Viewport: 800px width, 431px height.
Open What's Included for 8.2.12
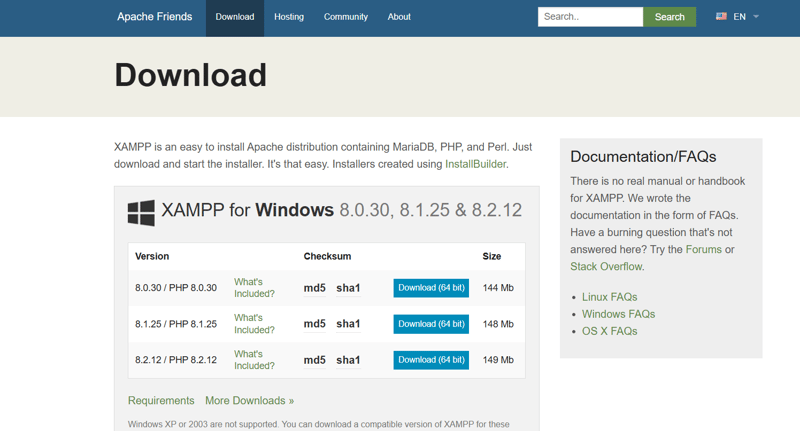click(254, 360)
